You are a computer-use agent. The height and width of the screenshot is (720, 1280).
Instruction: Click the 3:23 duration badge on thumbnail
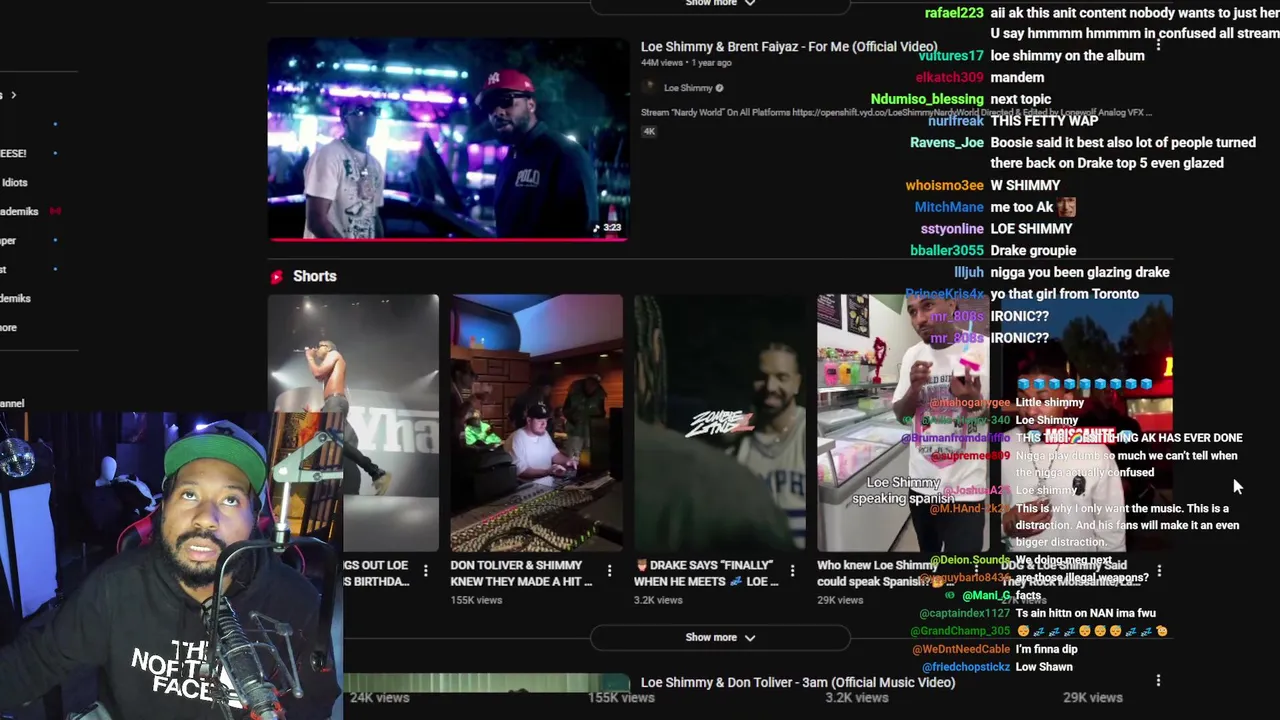pyautogui.click(x=607, y=227)
